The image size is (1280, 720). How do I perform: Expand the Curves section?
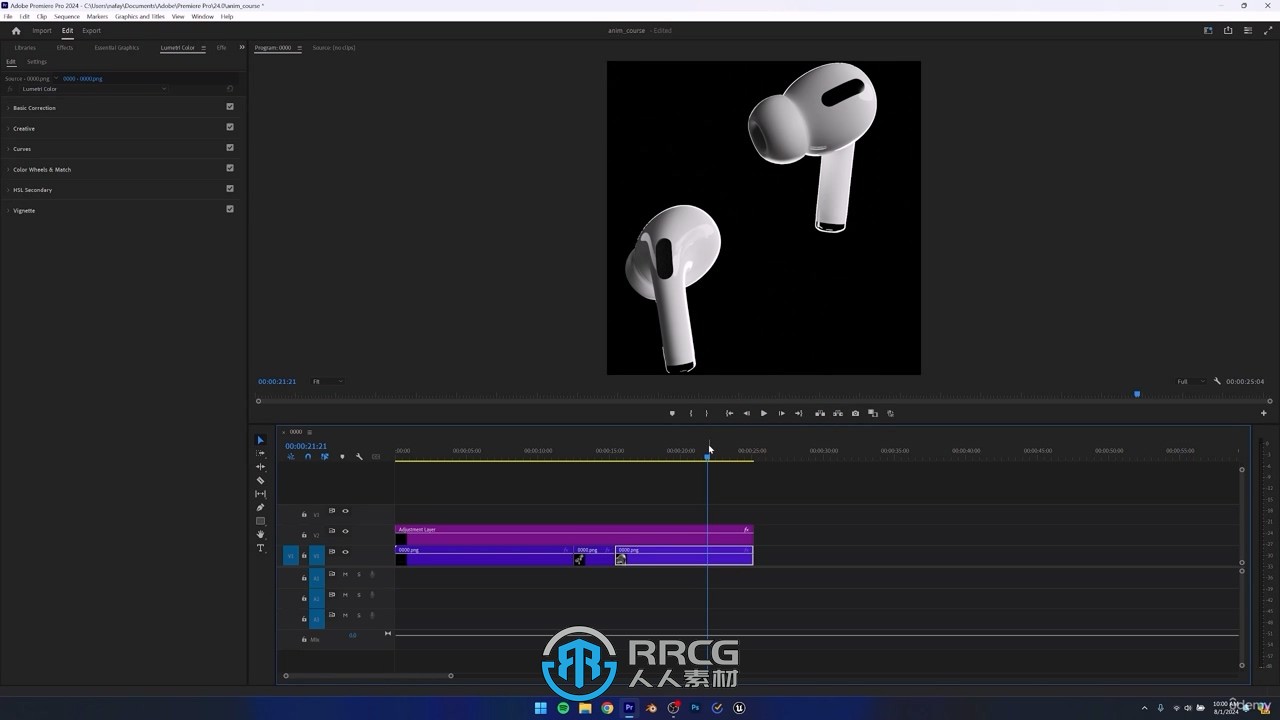point(8,149)
